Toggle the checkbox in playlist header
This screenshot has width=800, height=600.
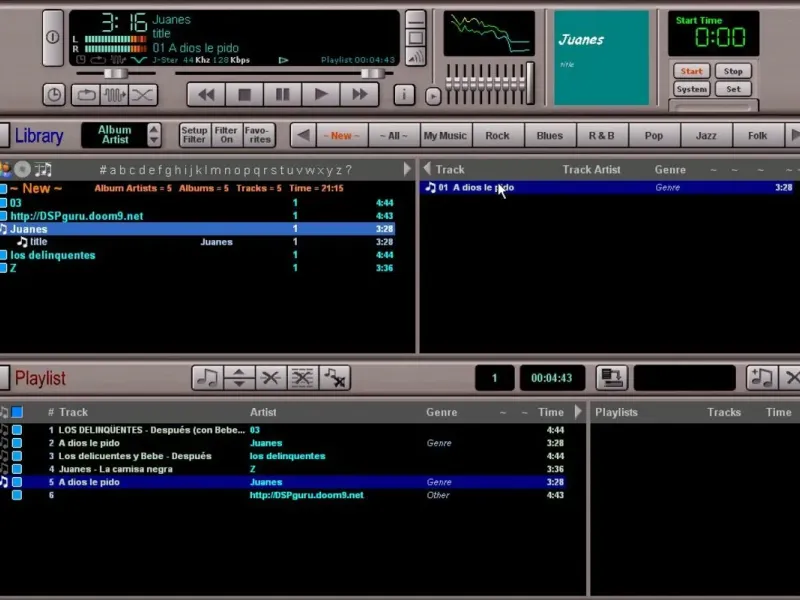point(17,412)
